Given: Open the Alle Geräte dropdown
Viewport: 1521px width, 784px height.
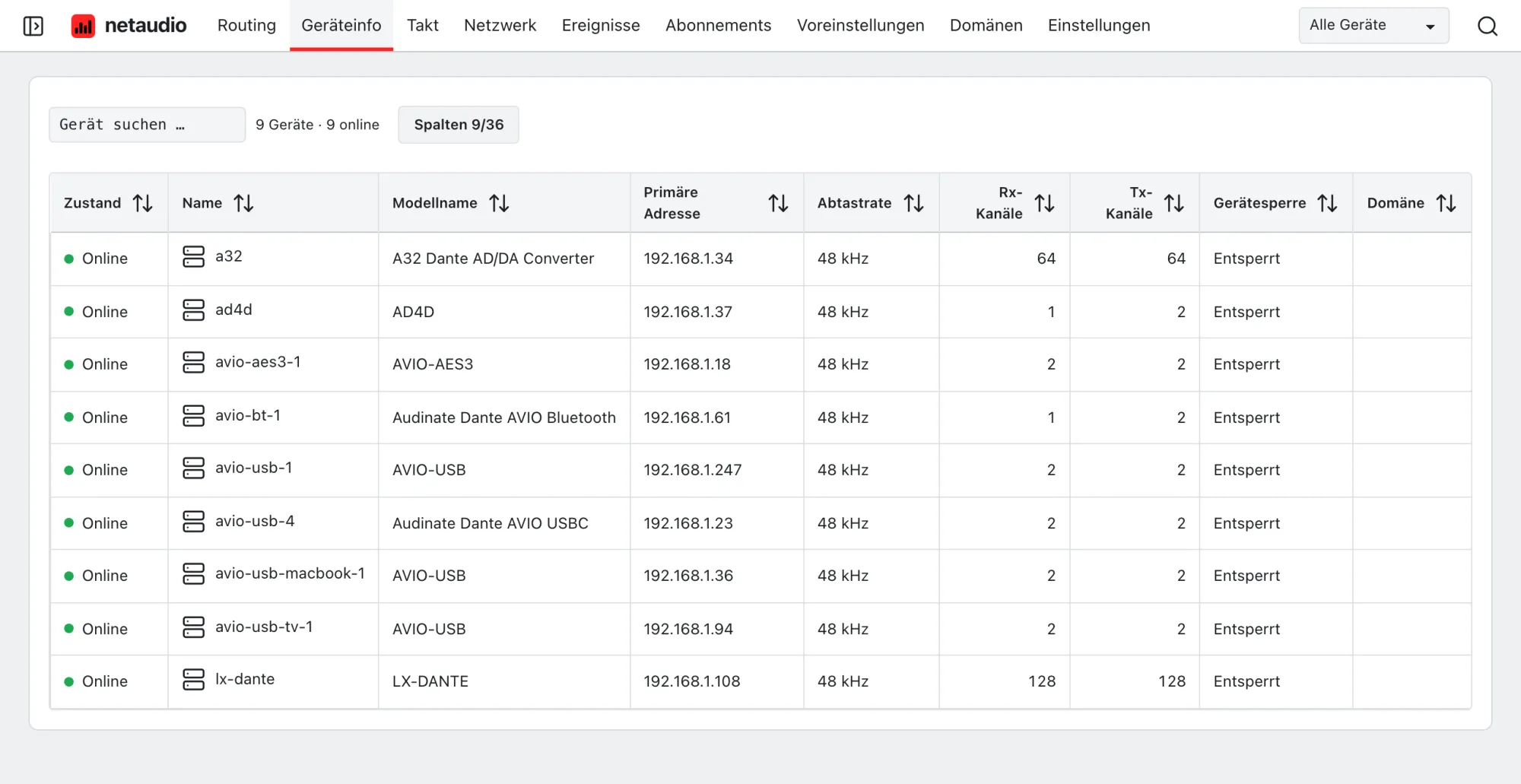Looking at the screenshot, I should pyautogui.click(x=1373, y=26).
